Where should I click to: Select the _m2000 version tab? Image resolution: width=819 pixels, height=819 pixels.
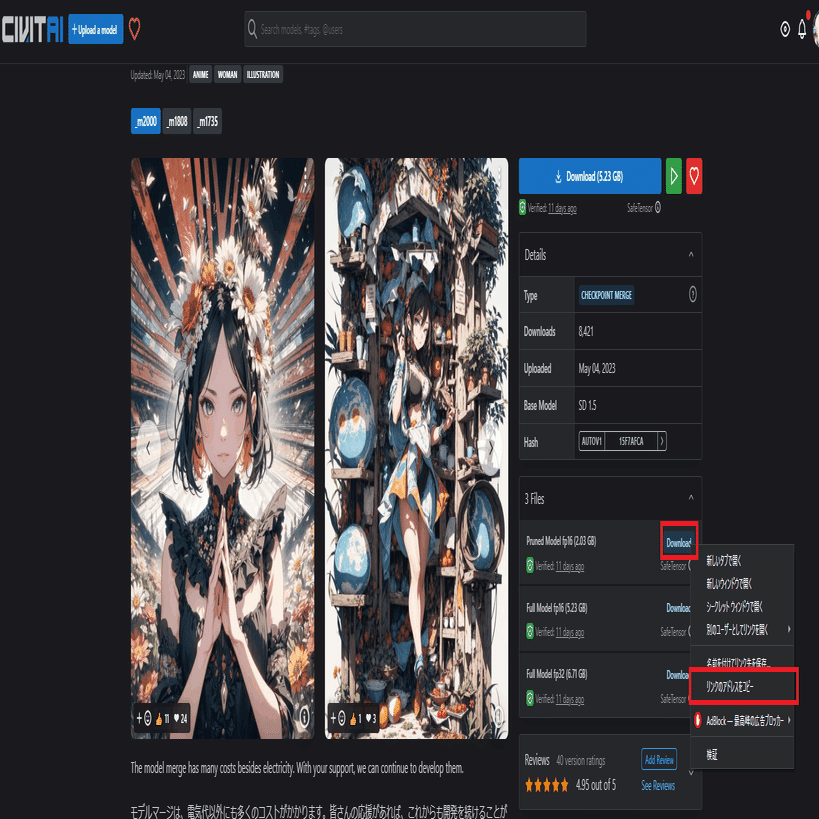click(146, 121)
